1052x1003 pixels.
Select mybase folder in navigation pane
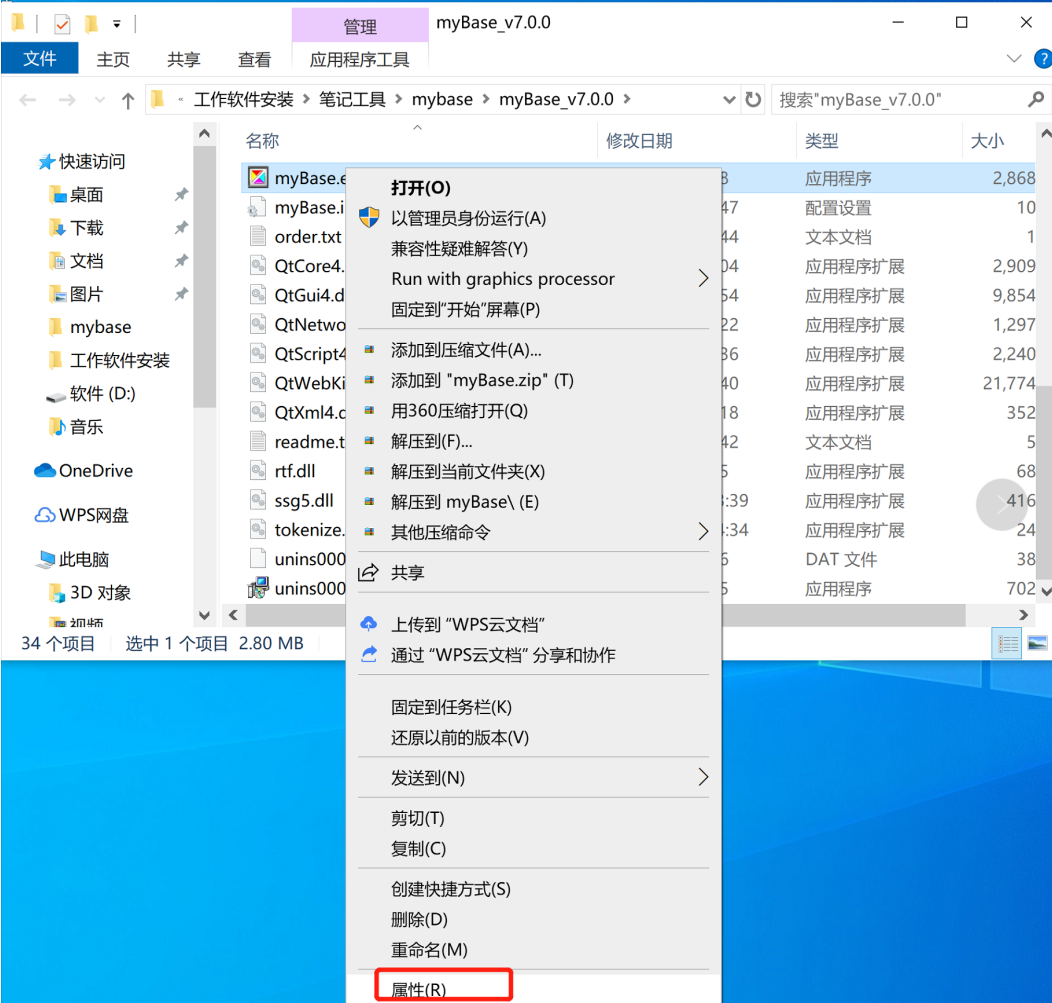click(x=101, y=327)
